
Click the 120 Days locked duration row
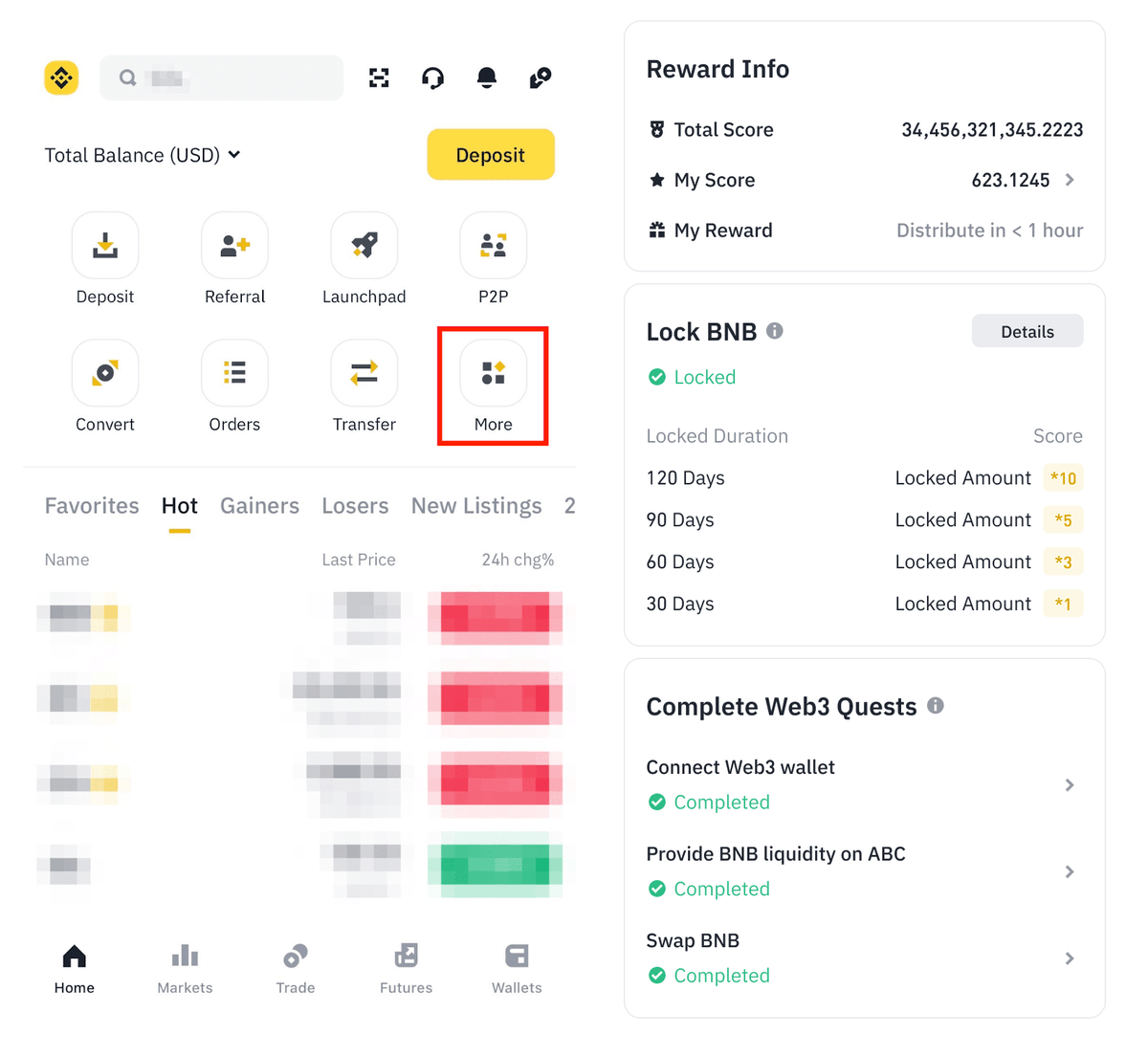click(865, 478)
